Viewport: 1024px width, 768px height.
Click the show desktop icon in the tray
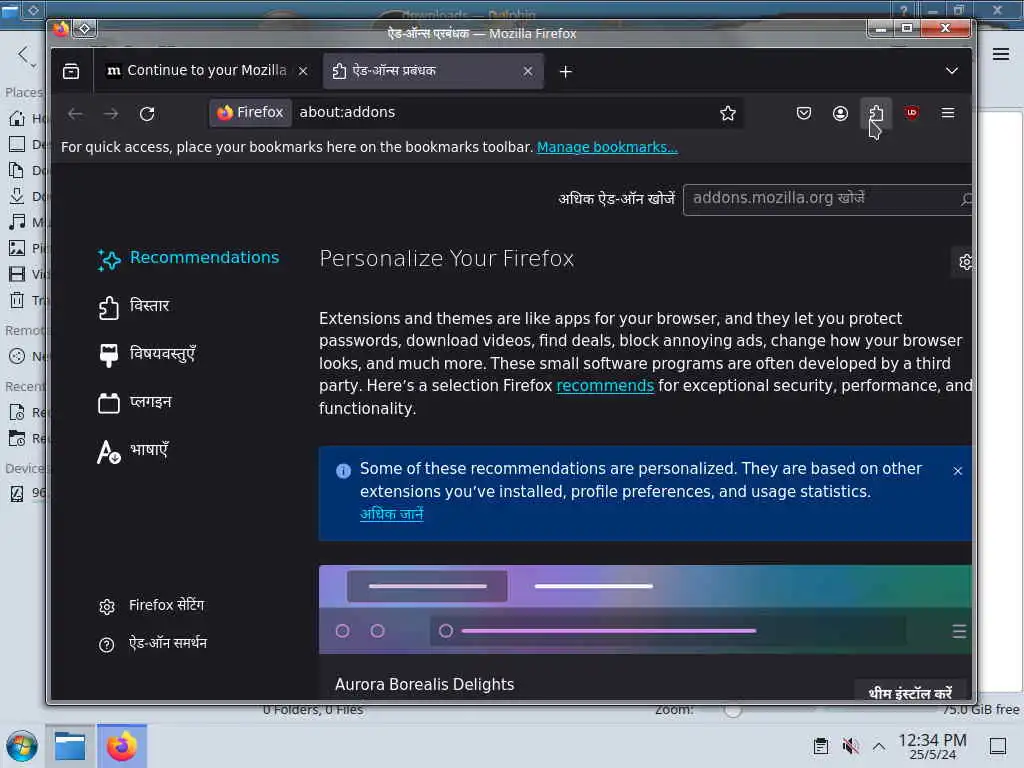[997, 746]
